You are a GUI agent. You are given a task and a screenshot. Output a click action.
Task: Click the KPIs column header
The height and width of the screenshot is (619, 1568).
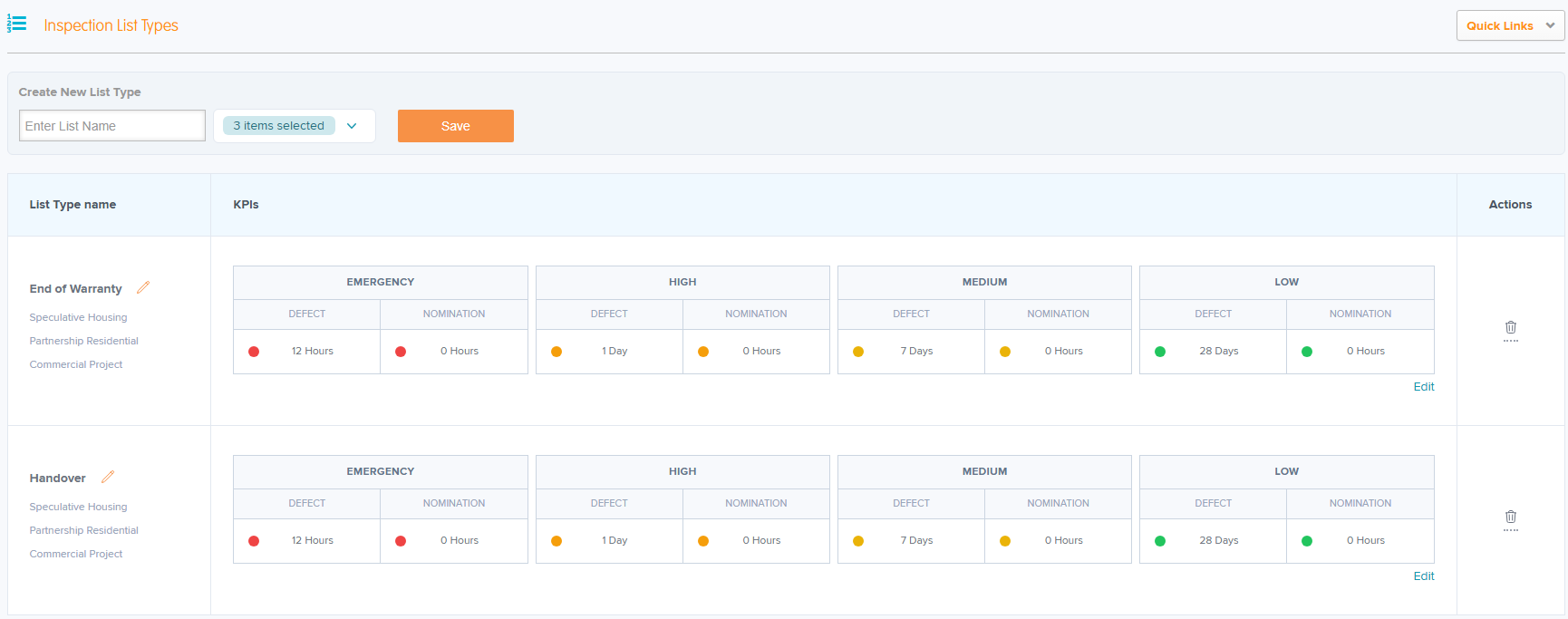(x=246, y=204)
